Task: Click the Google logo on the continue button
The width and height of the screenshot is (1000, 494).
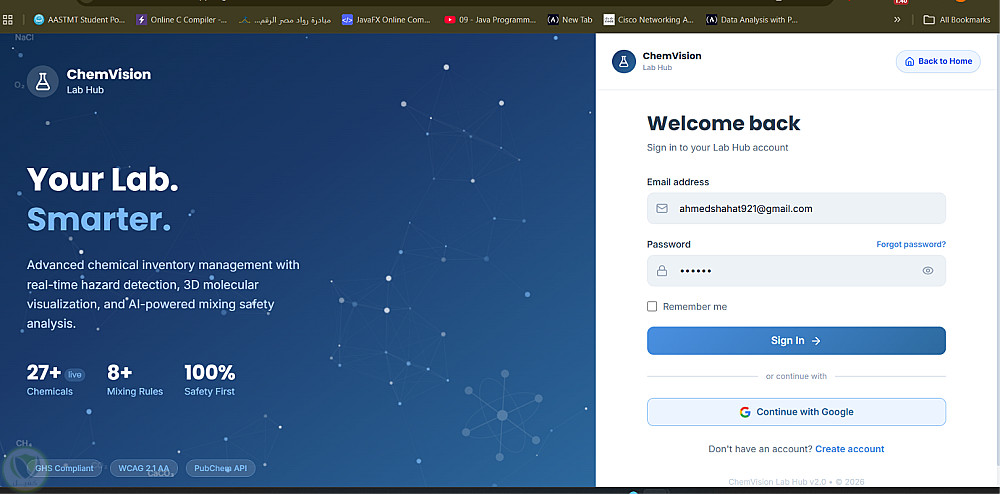Action: point(745,412)
